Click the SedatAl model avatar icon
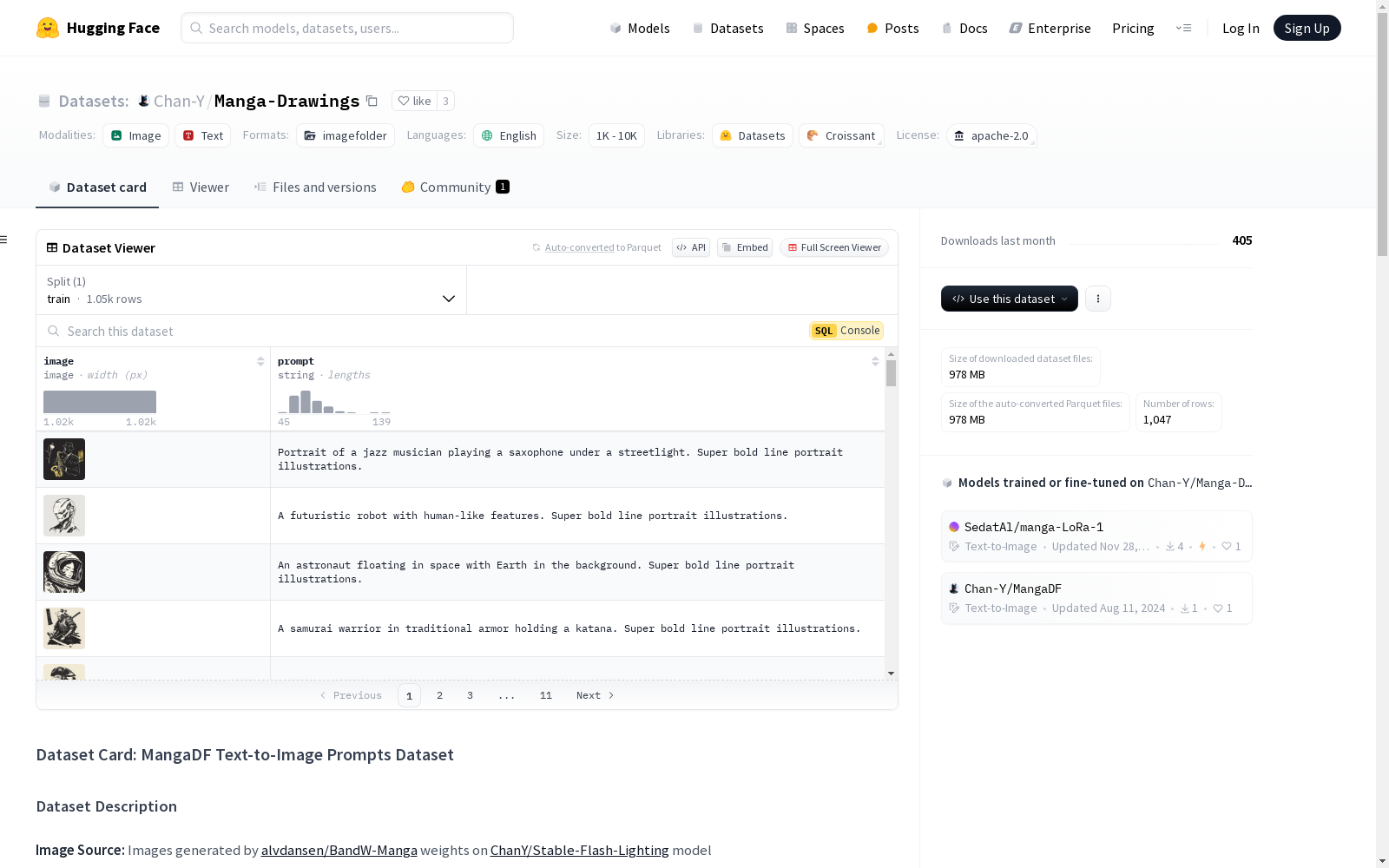This screenshot has height=868, width=1389. pos(954,527)
